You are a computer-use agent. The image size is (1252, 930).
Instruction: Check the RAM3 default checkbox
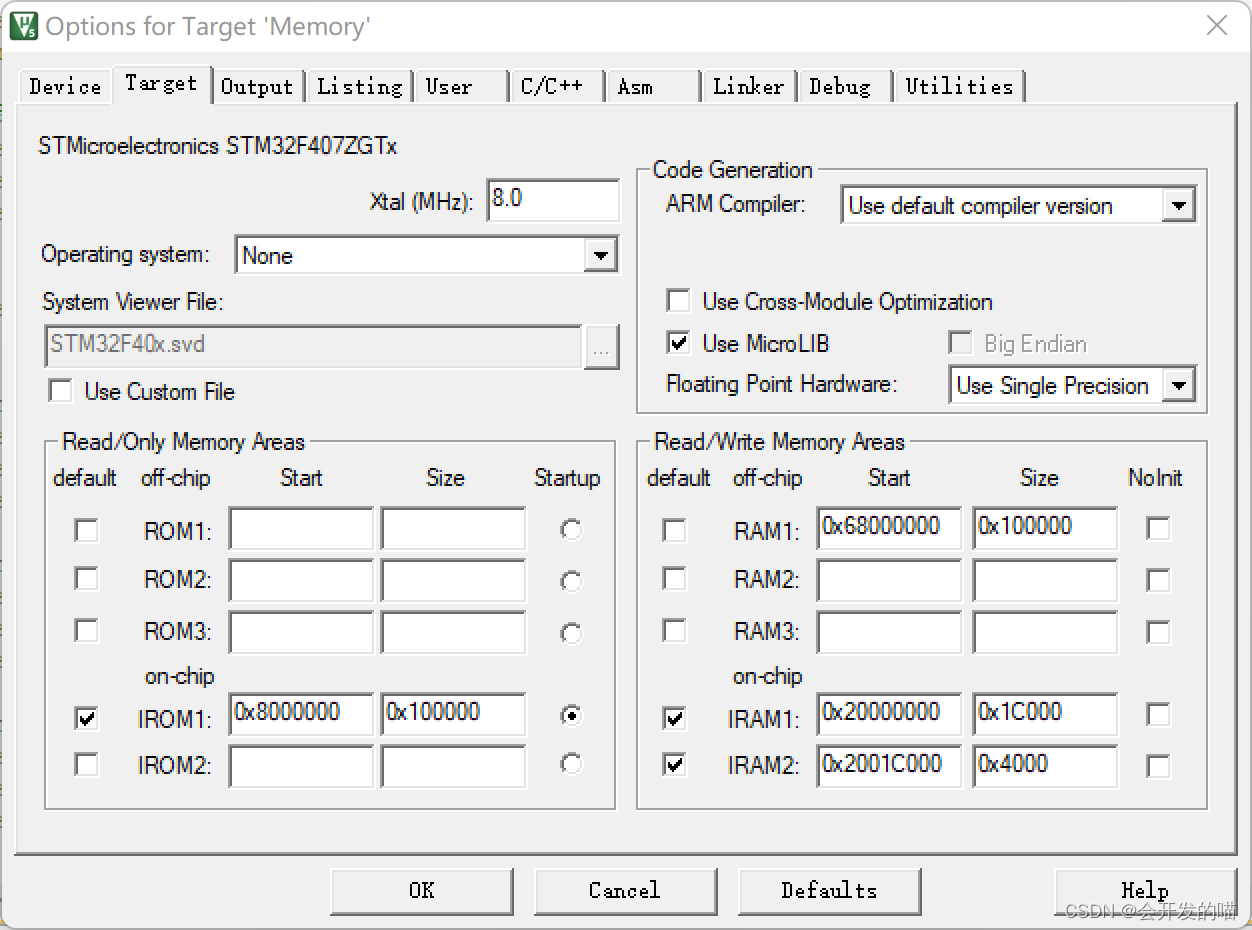[675, 631]
